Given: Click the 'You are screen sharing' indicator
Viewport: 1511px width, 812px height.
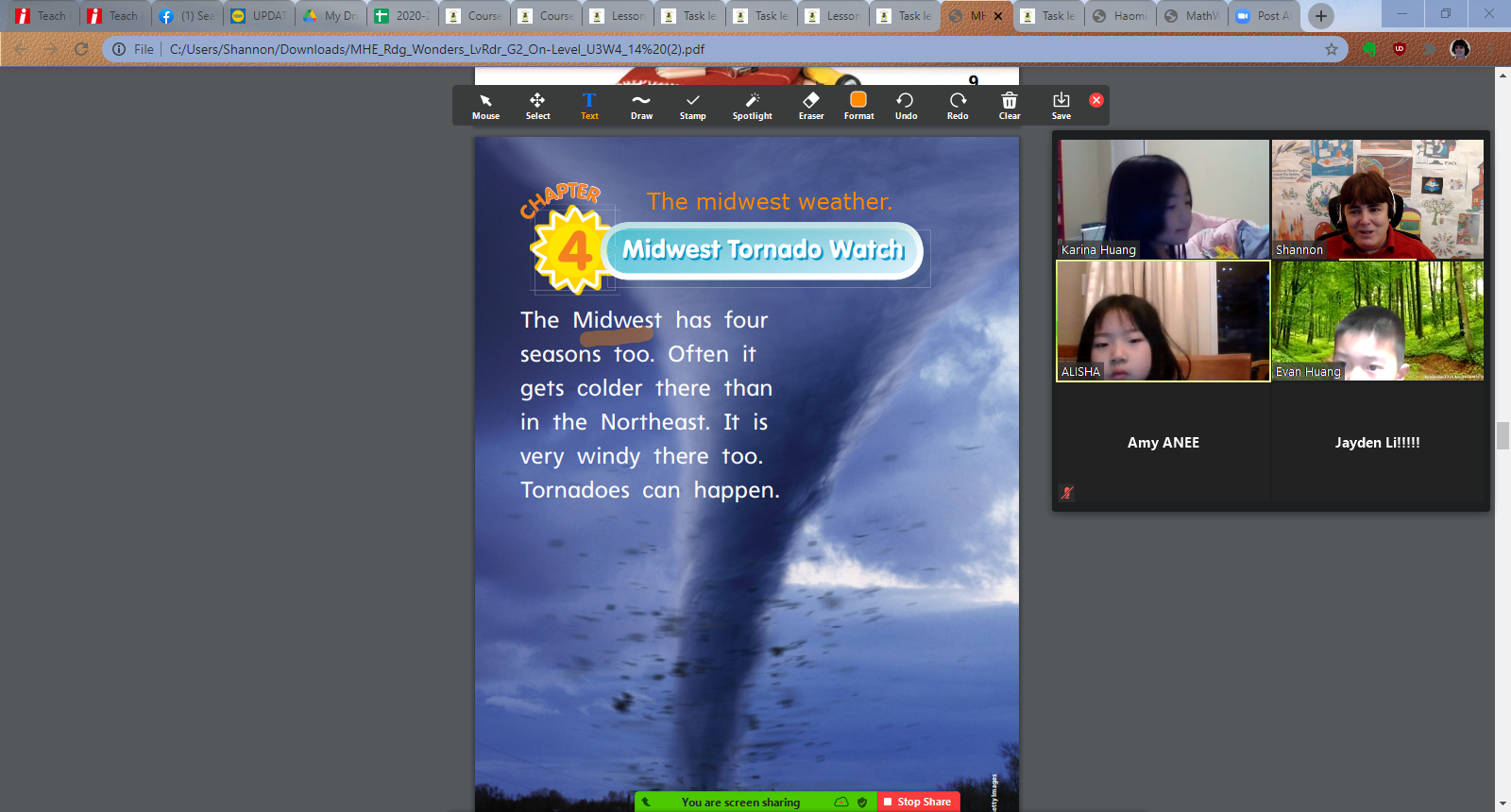Looking at the screenshot, I should point(740,803).
